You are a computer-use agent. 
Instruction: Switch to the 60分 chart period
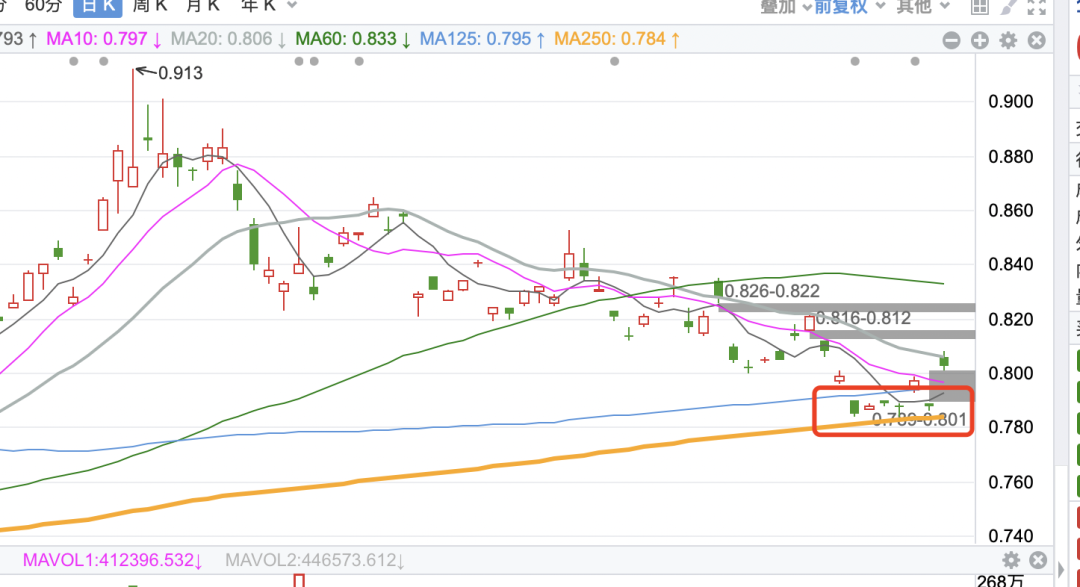coord(43,6)
